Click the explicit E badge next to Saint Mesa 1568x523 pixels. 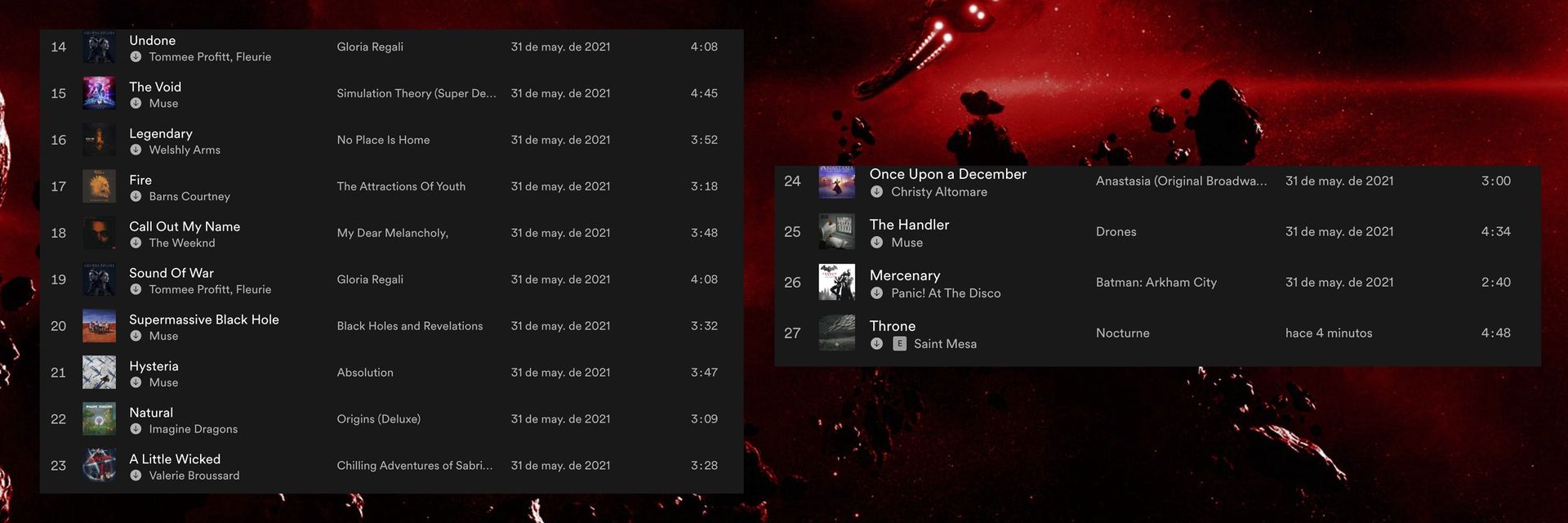(x=899, y=344)
